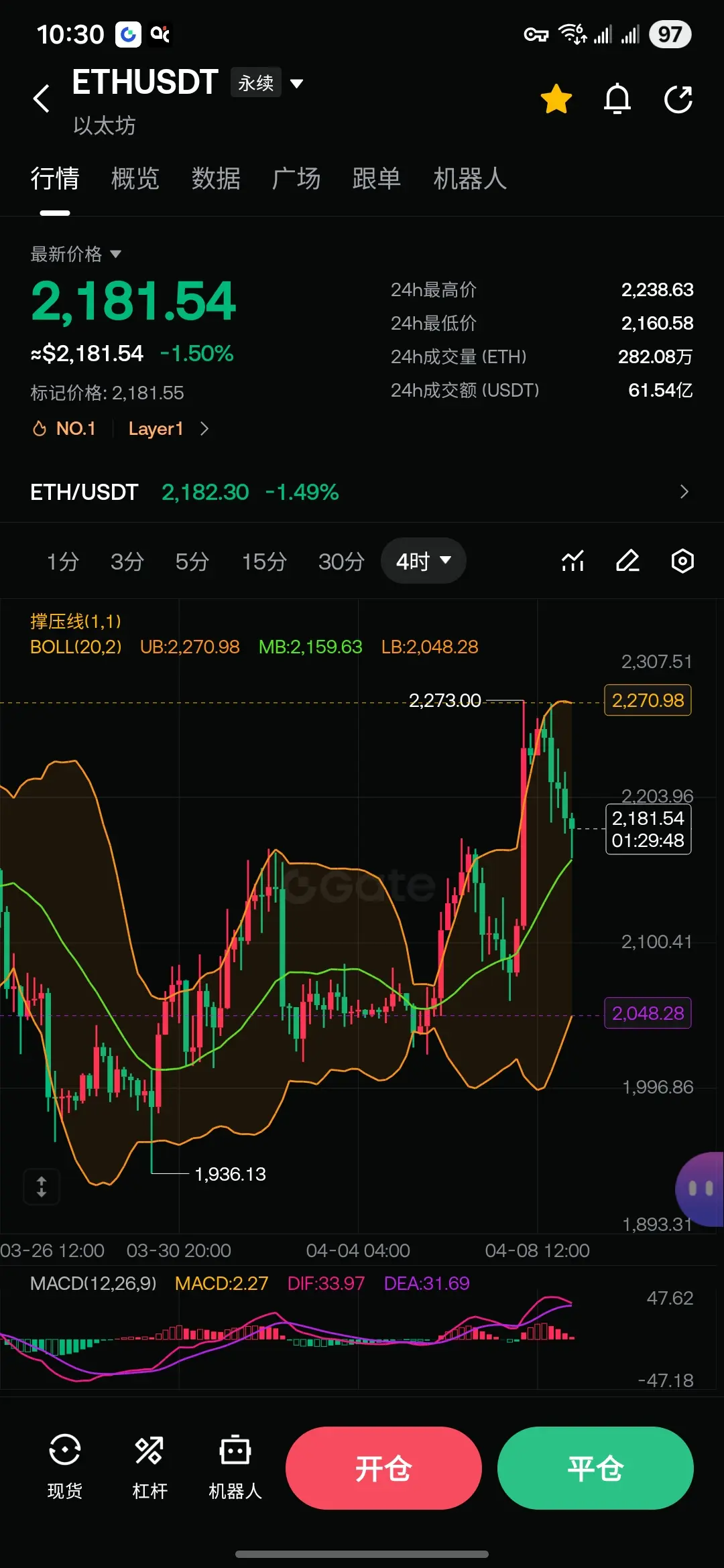
Task: Switch to the 机器人 tab
Action: (x=470, y=179)
